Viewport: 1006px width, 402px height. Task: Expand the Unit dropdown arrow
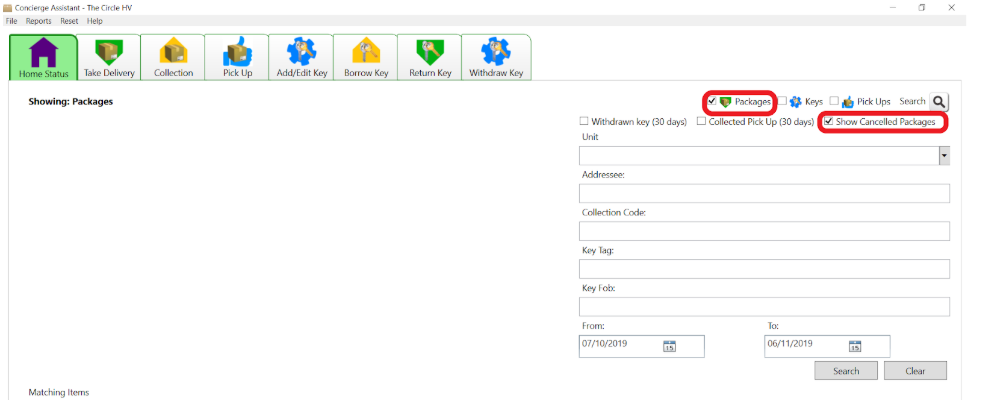(944, 156)
